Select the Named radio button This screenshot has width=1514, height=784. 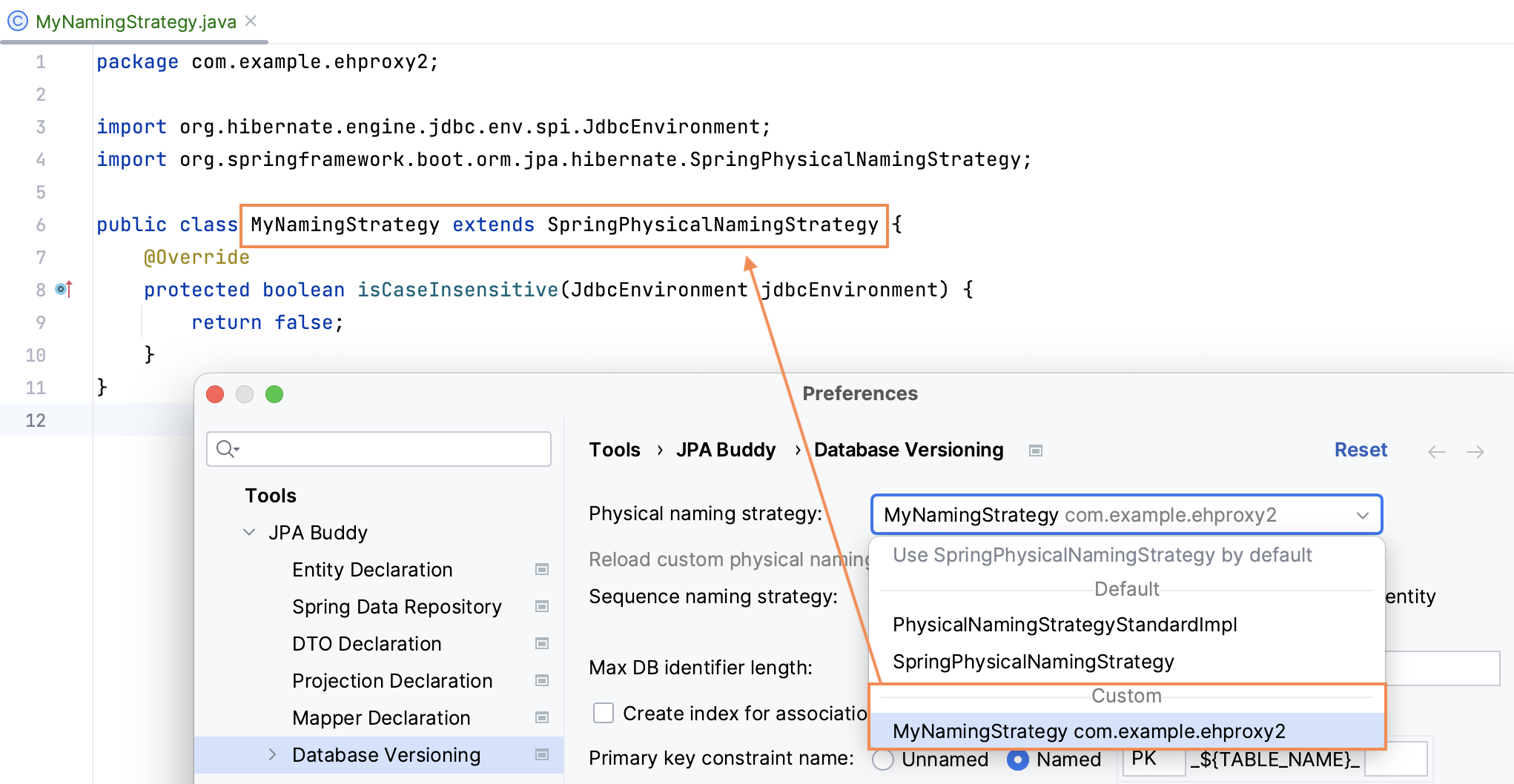point(1018,760)
